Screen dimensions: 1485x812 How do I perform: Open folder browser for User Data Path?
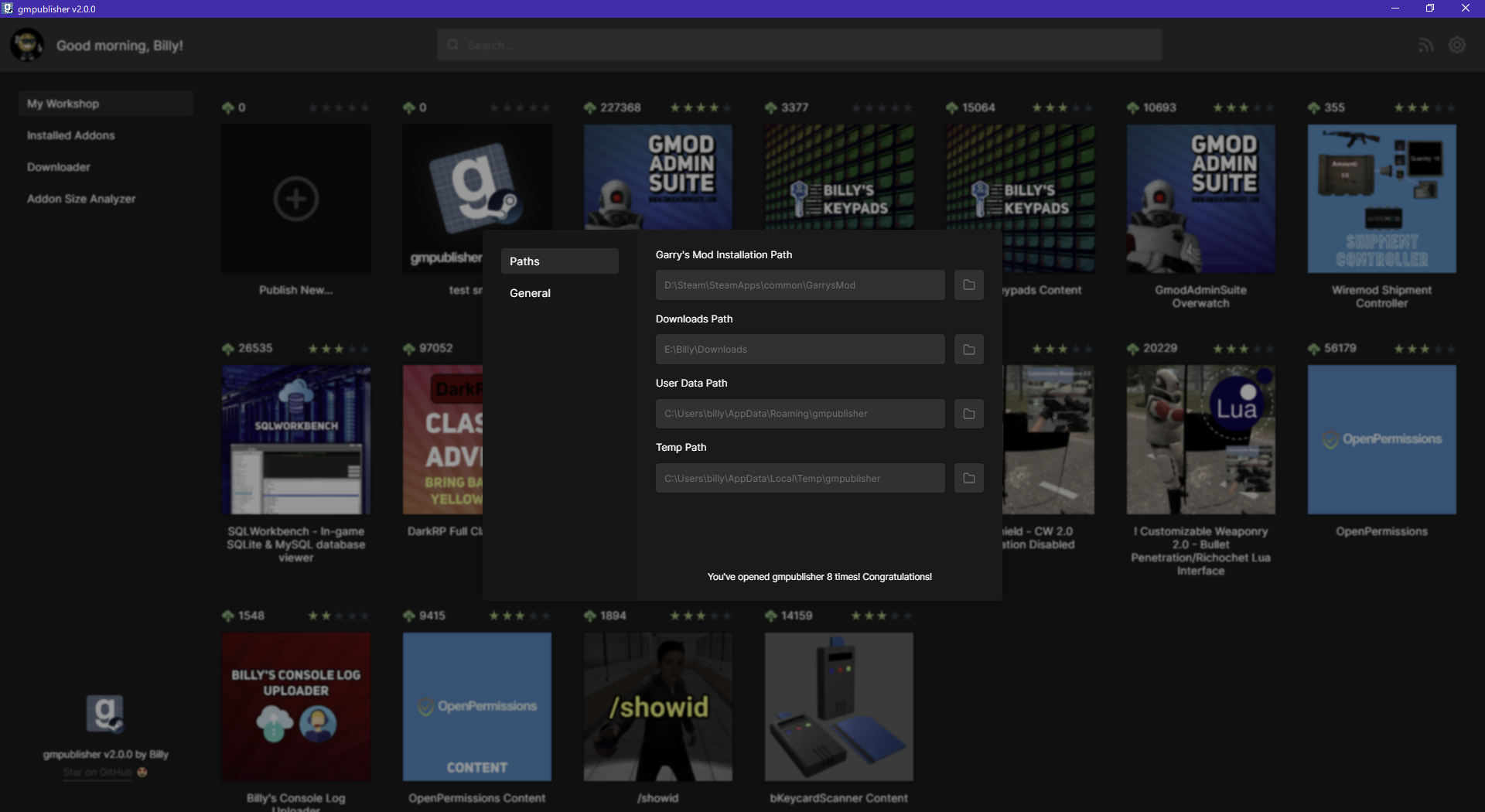(968, 413)
